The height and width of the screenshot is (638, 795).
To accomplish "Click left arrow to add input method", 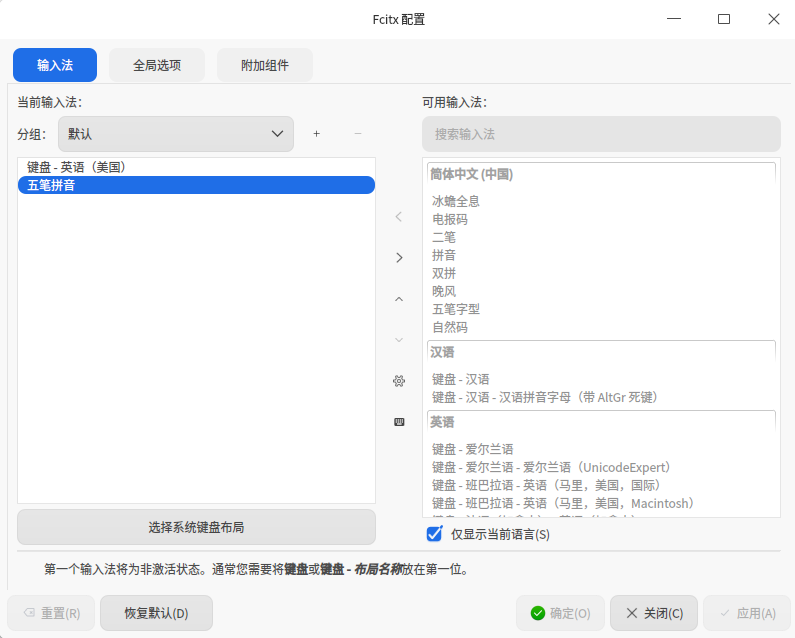I will click(399, 217).
